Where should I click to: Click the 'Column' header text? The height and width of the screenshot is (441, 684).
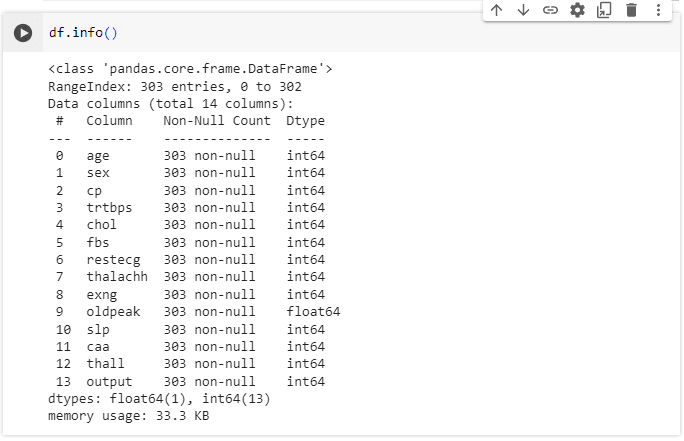pyautogui.click(x=109, y=121)
